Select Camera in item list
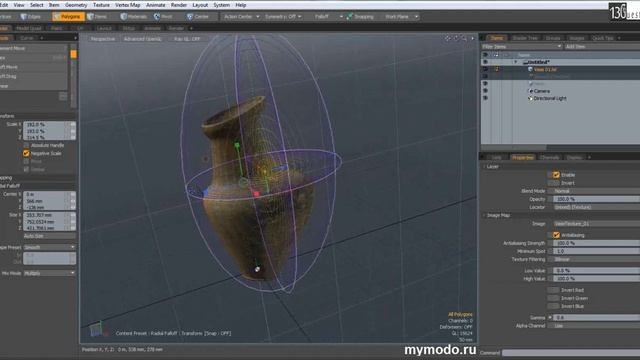The image size is (640, 360). point(542,91)
